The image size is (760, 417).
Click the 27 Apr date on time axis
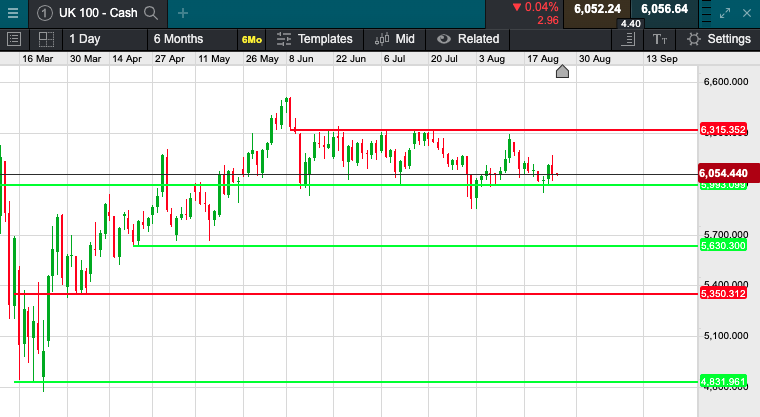tap(170, 59)
